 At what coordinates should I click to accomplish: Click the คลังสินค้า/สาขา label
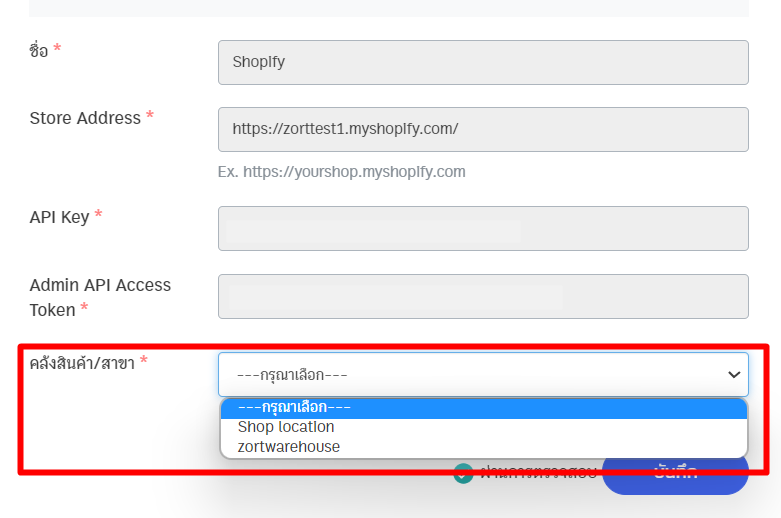point(82,362)
